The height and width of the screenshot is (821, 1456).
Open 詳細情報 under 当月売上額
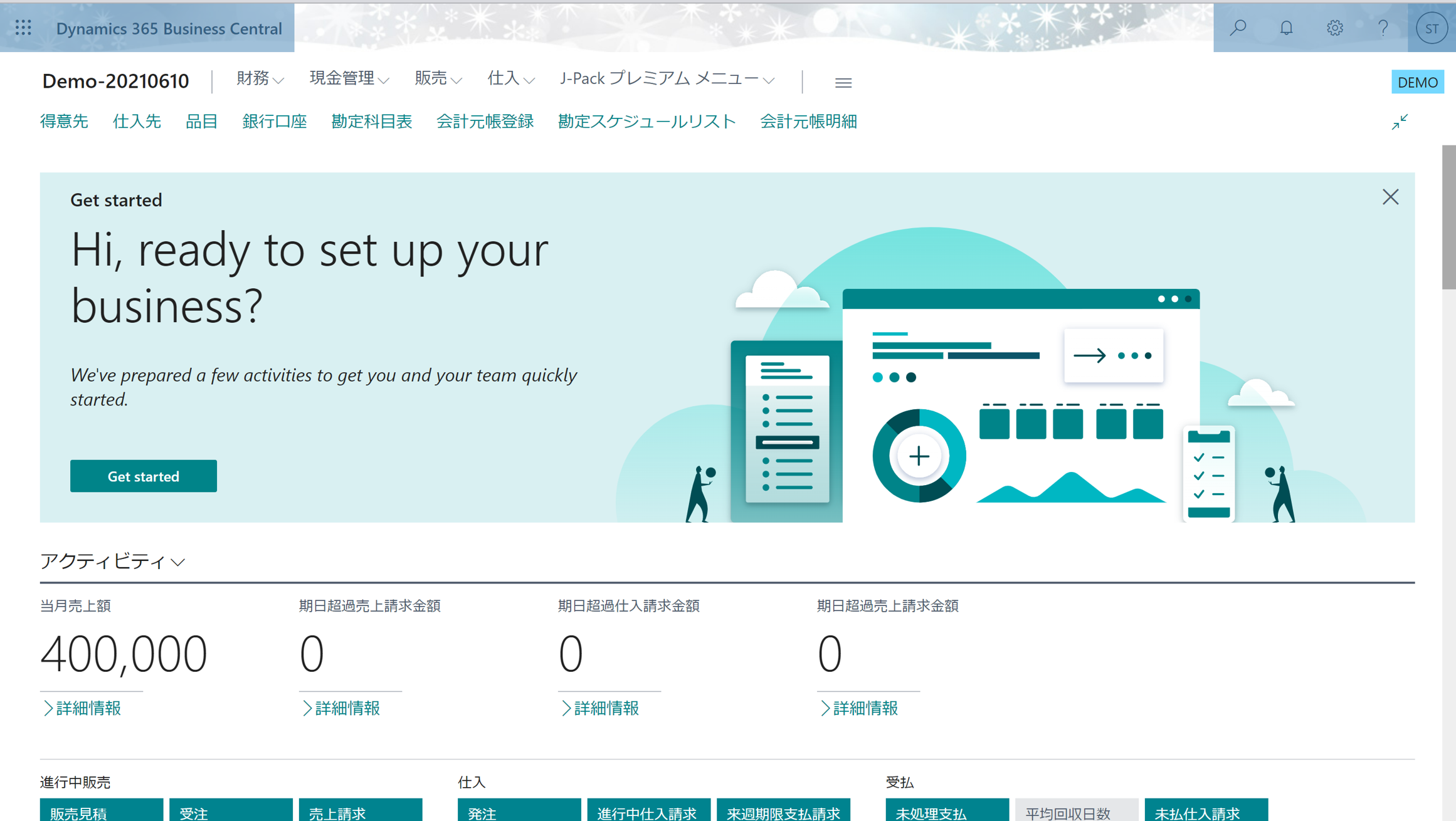[x=82, y=708]
